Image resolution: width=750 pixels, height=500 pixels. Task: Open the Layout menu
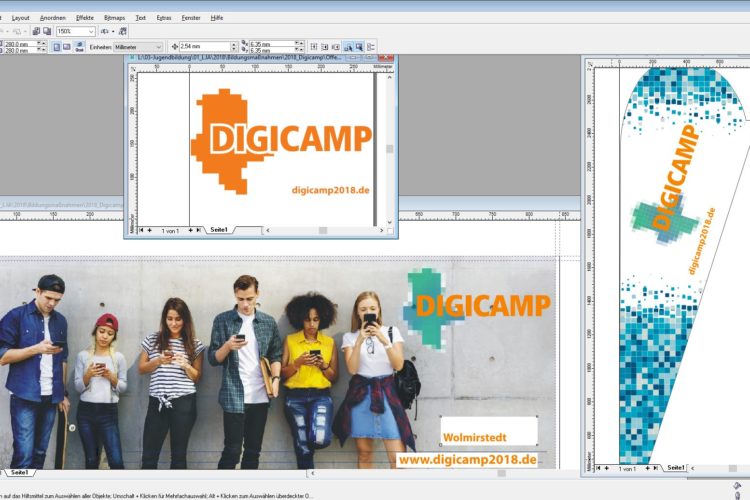coord(20,18)
